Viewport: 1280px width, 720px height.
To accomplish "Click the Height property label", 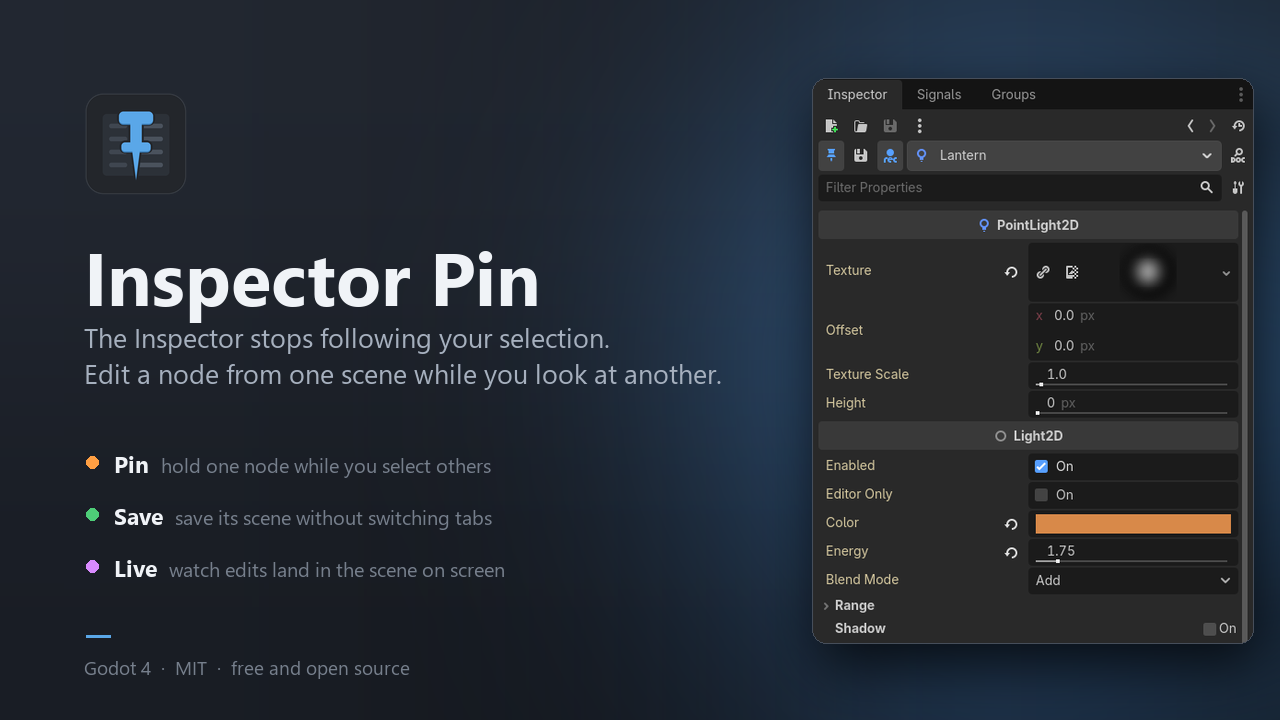I will pos(846,403).
